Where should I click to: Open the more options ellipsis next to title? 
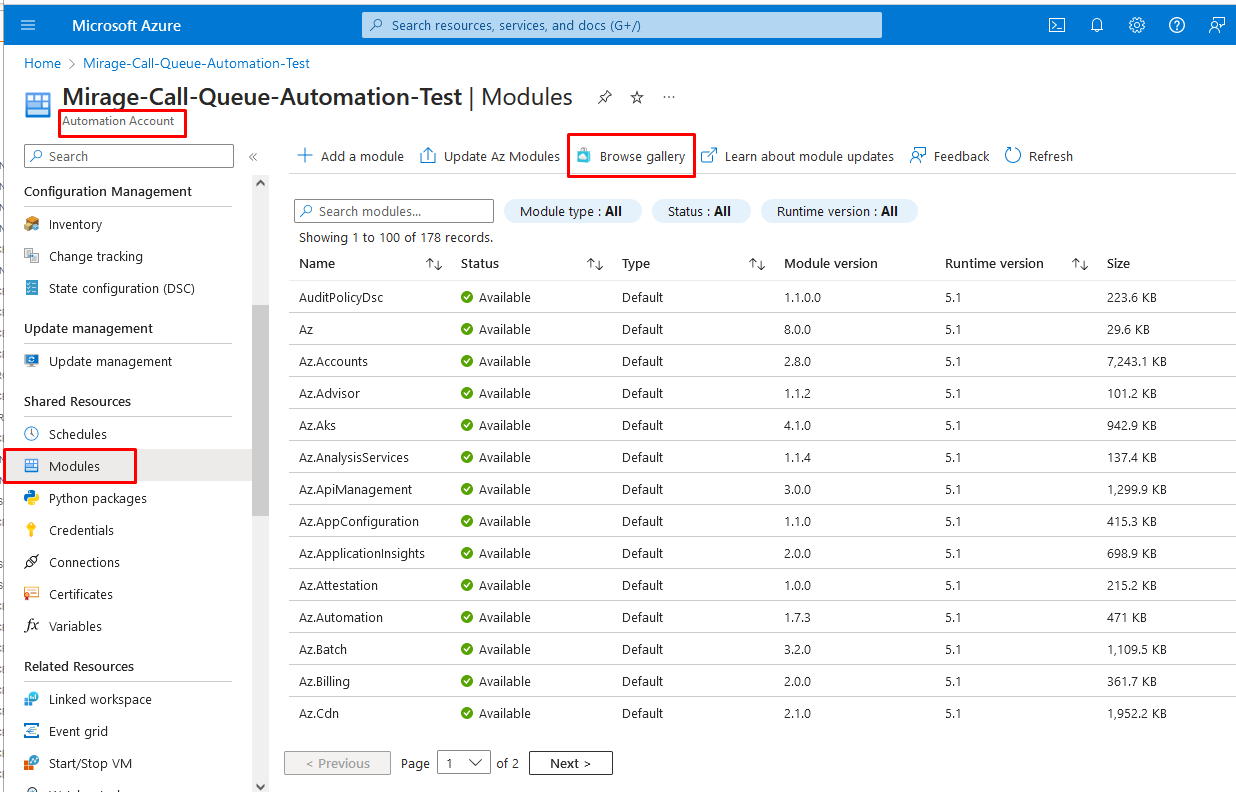[x=669, y=97]
